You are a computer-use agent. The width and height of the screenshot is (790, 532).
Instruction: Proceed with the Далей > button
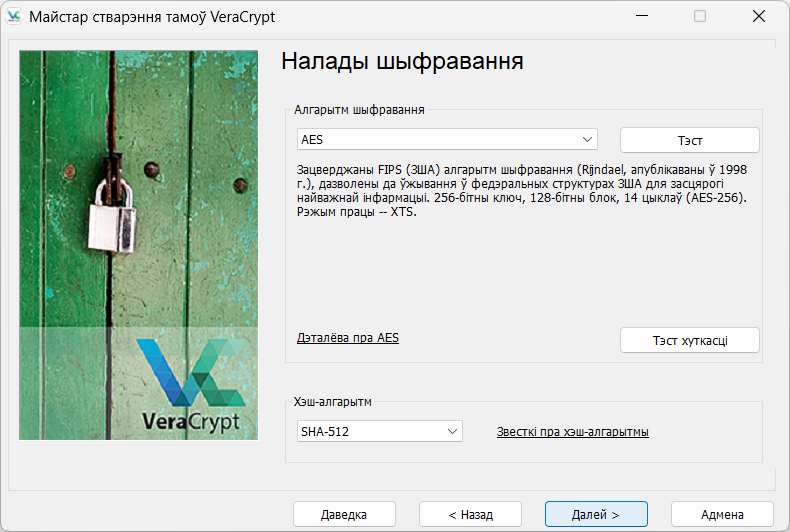tap(596, 514)
